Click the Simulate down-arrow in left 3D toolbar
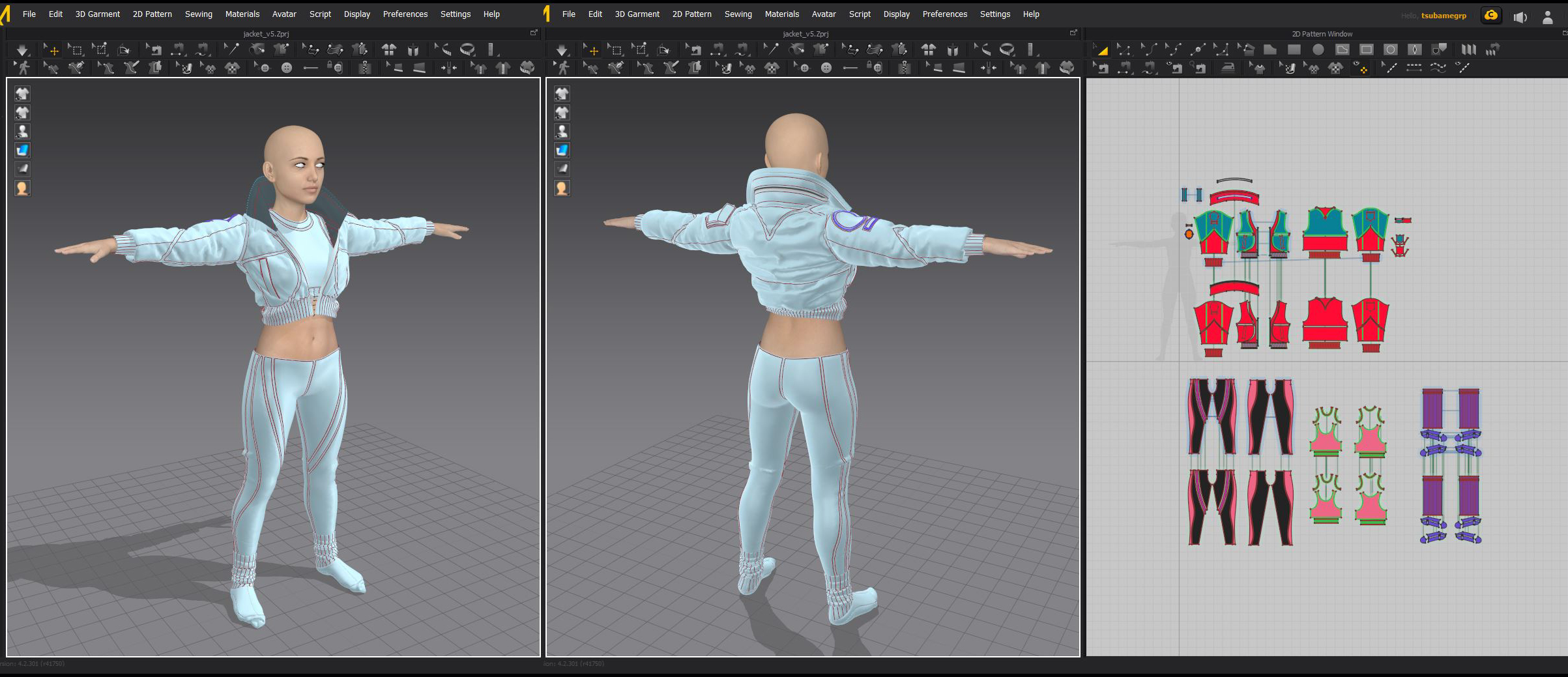This screenshot has width=1568, height=677. [x=22, y=50]
